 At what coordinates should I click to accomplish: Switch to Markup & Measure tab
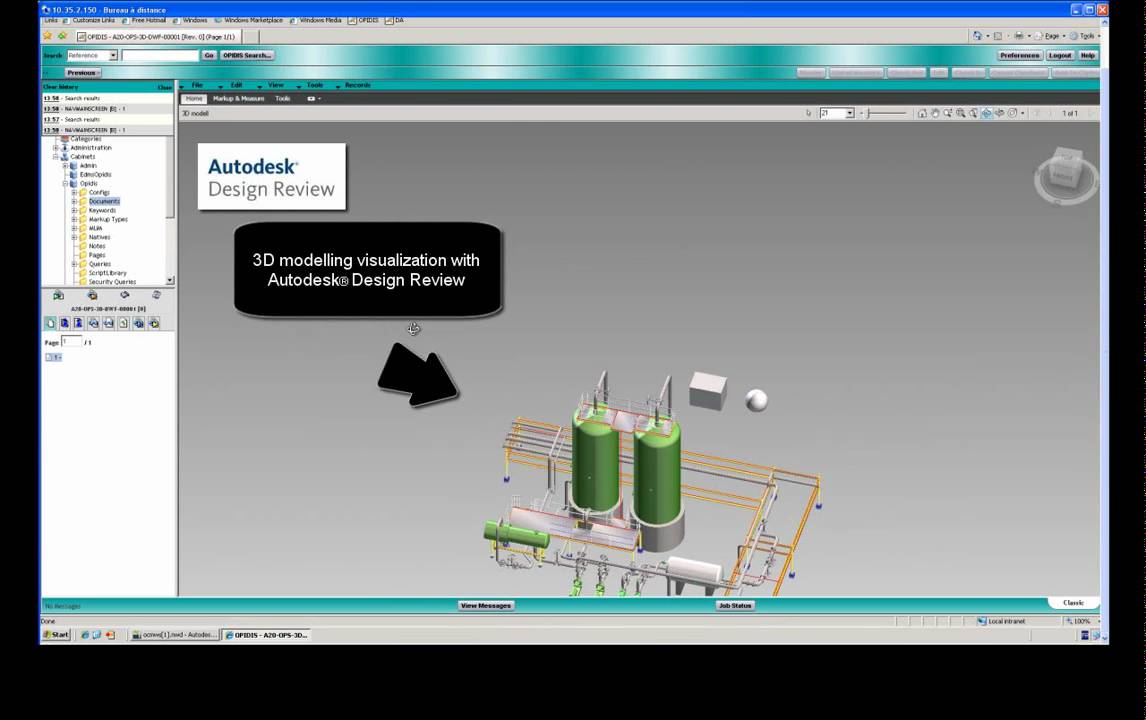coord(238,99)
